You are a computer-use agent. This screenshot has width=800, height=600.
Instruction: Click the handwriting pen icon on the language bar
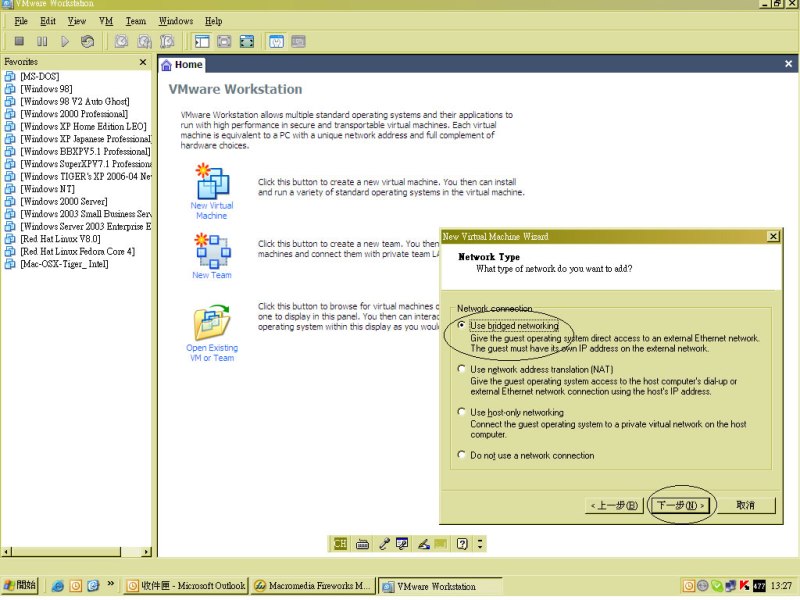point(423,544)
